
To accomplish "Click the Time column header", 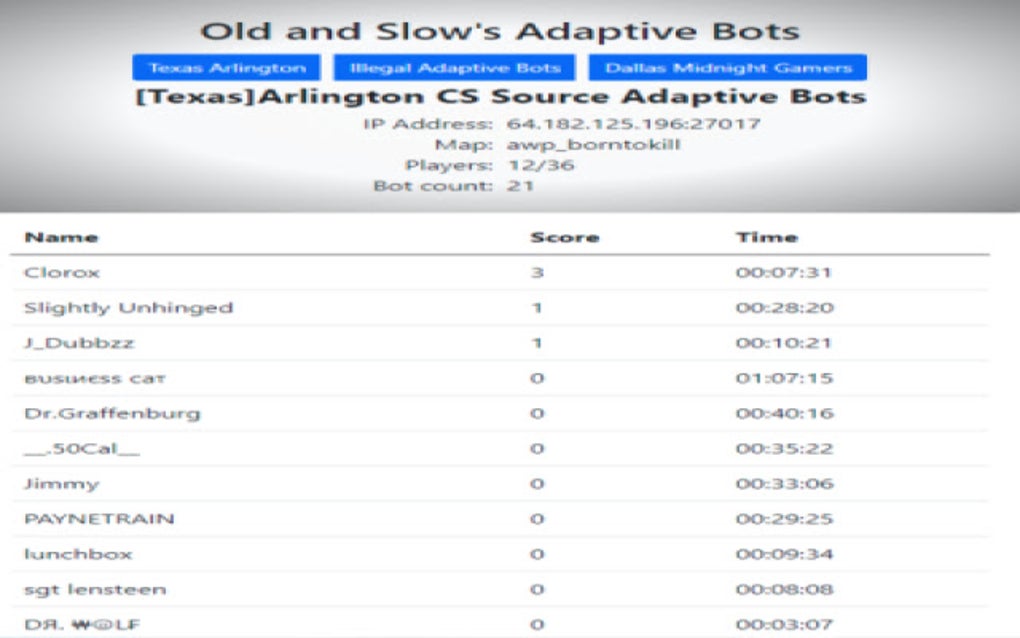I will [767, 237].
